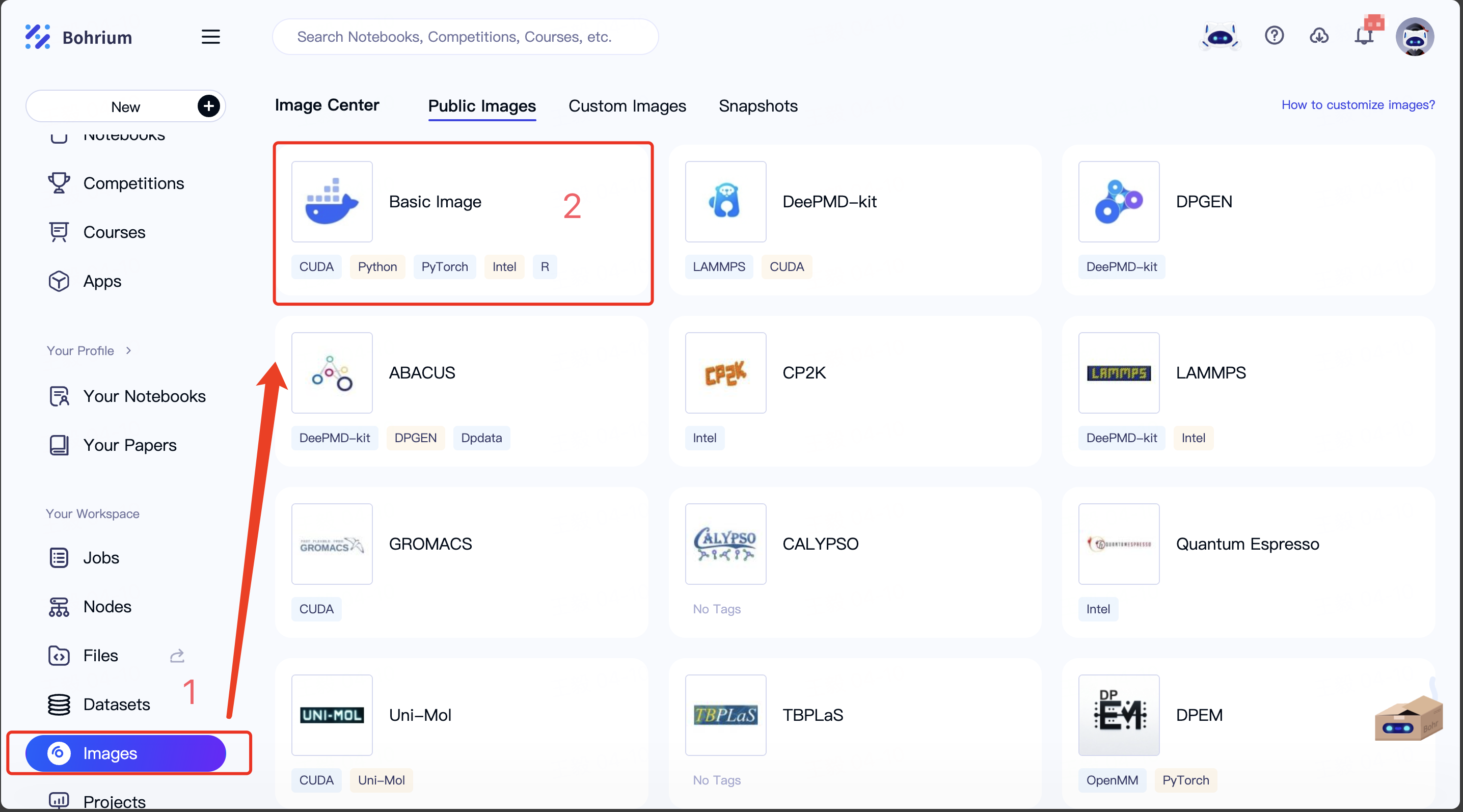Open the notifications bell
The width and height of the screenshot is (1463, 812).
pos(1364,36)
